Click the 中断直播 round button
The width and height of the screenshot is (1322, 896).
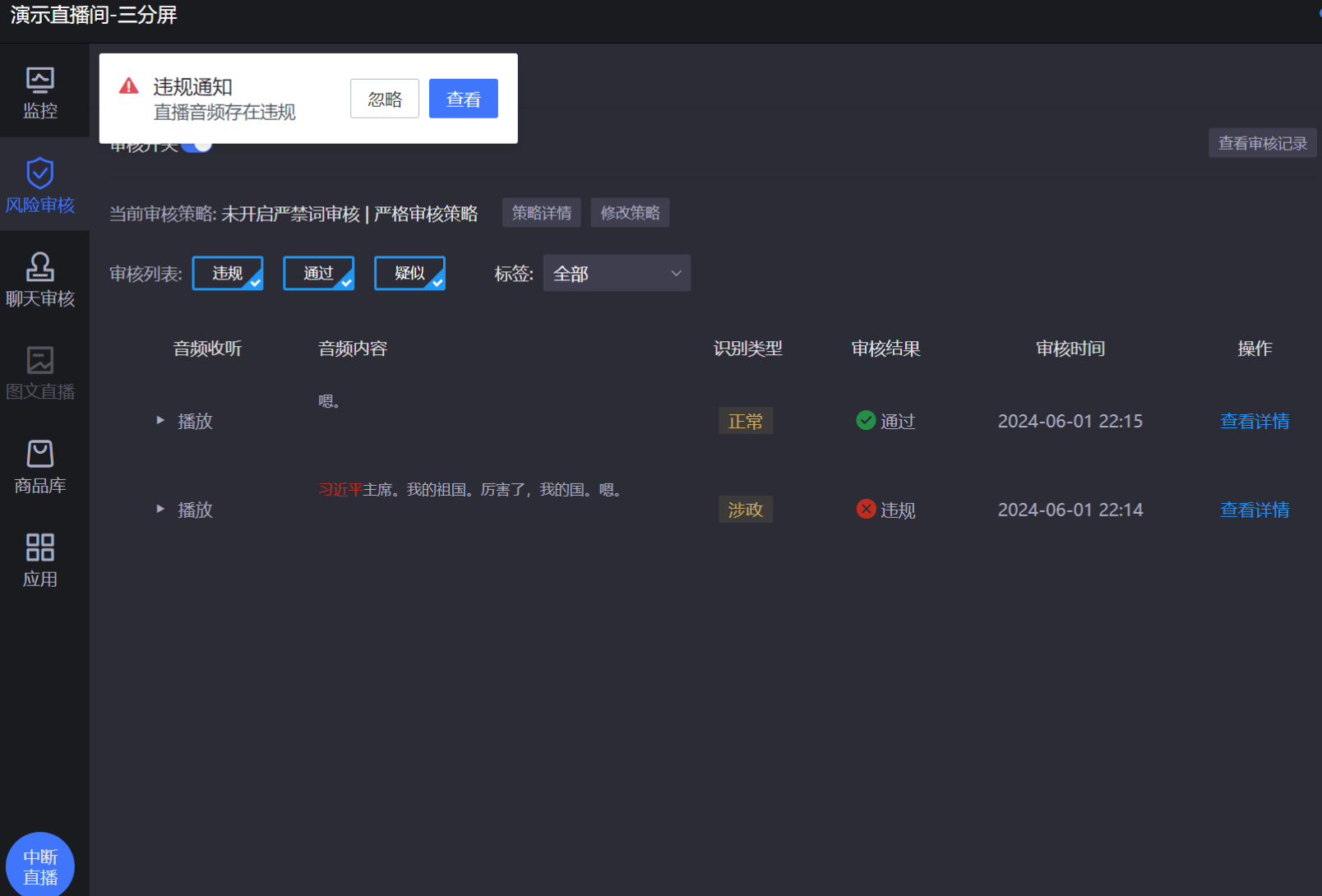40,866
